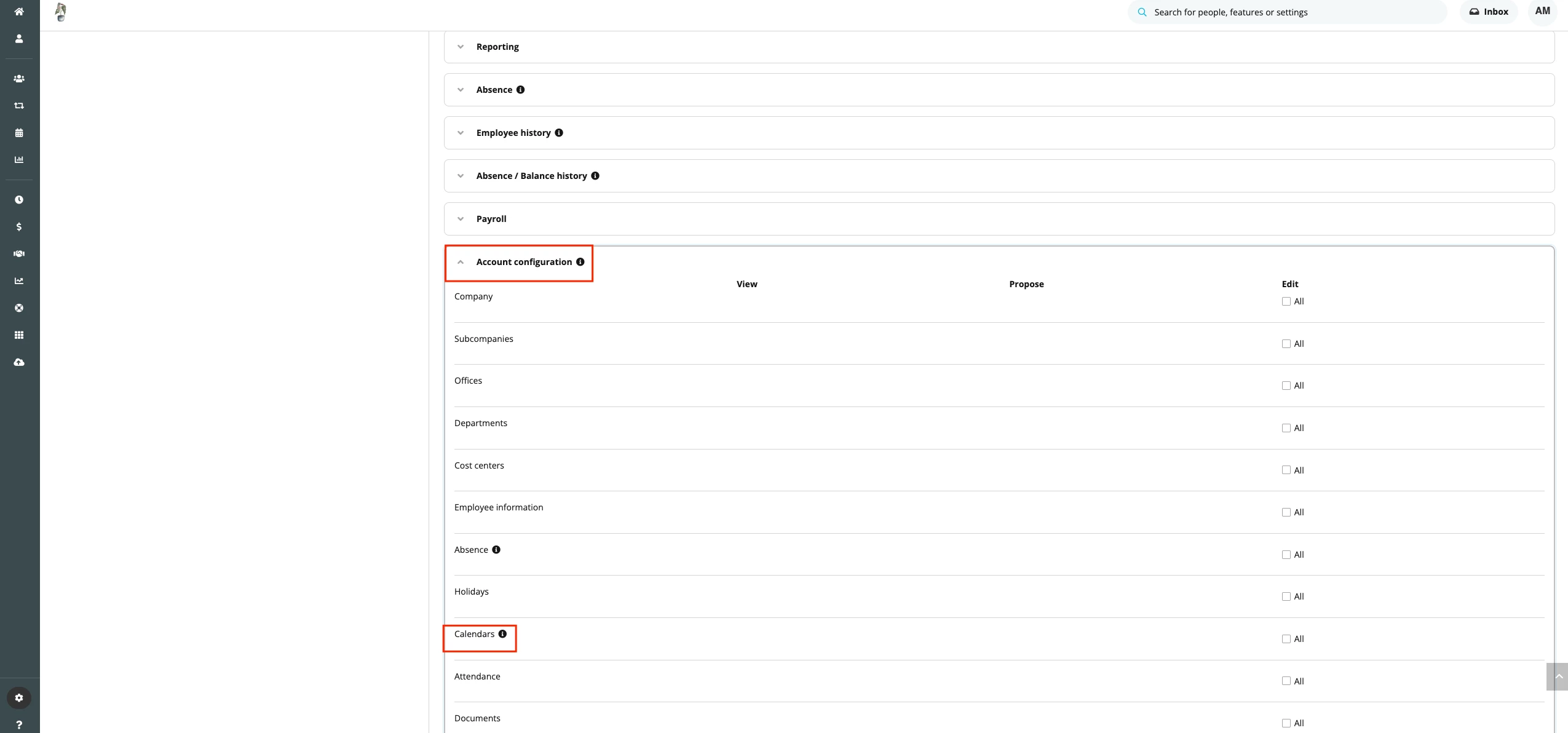Image resolution: width=1568 pixels, height=733 pixels.
Task: Open the help question mark icon
Action: (x=19, y=725)
